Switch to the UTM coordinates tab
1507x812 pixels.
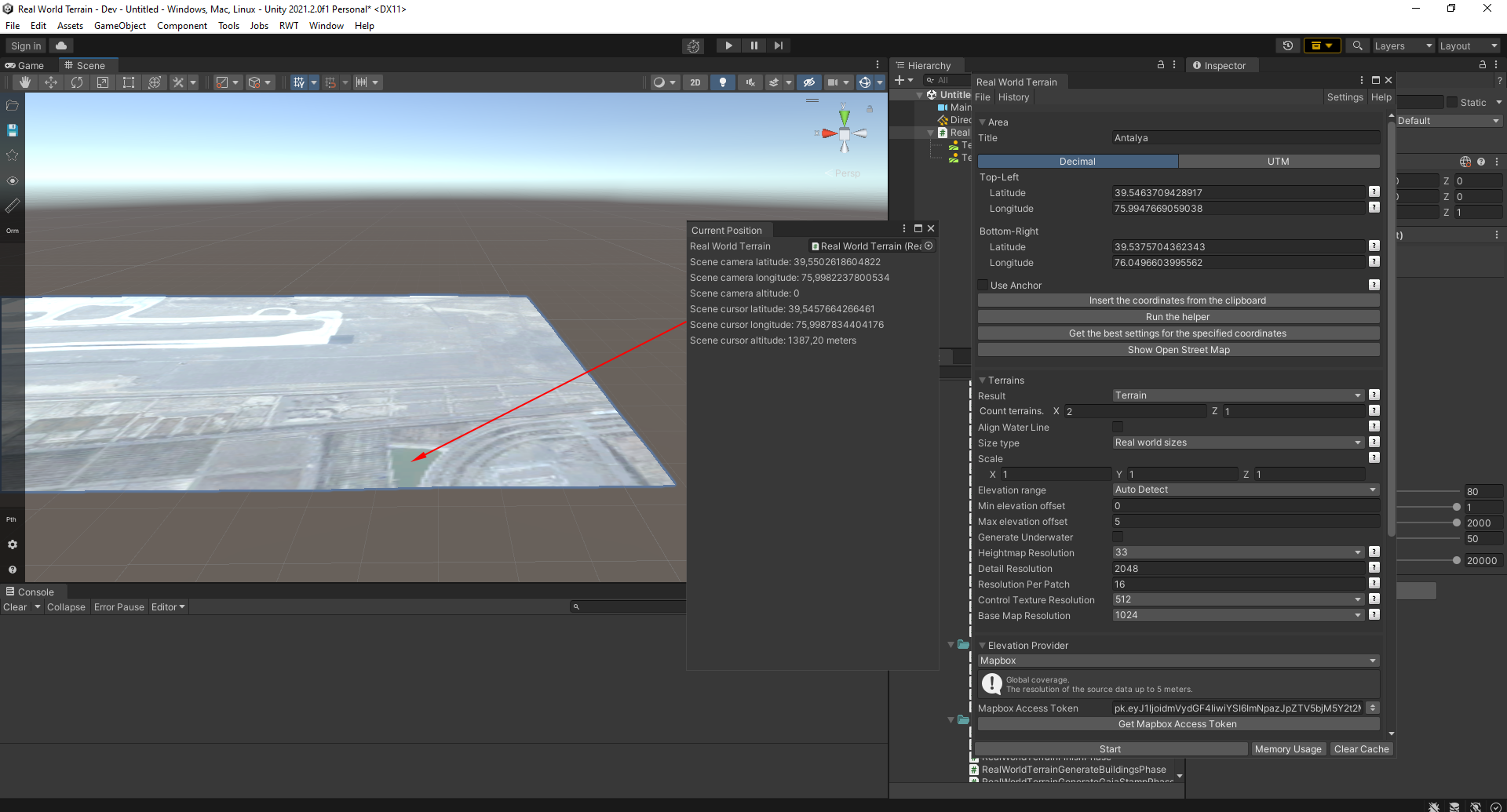click(x=1279, y=161)
